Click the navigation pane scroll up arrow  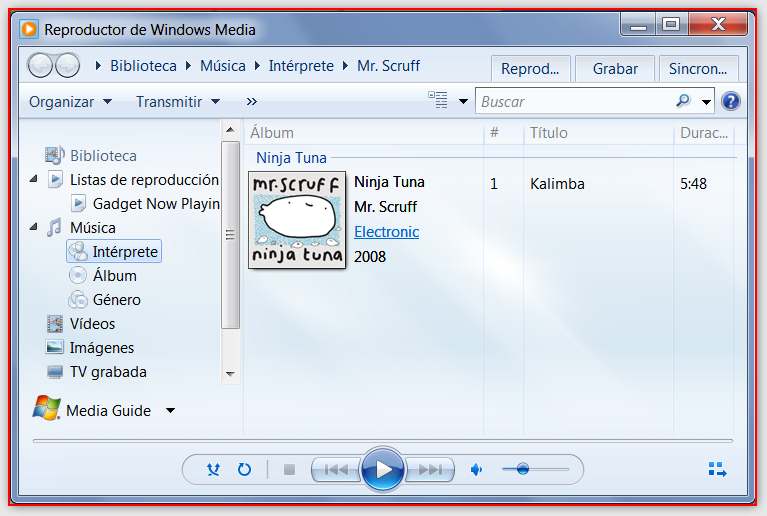[230, 130]
